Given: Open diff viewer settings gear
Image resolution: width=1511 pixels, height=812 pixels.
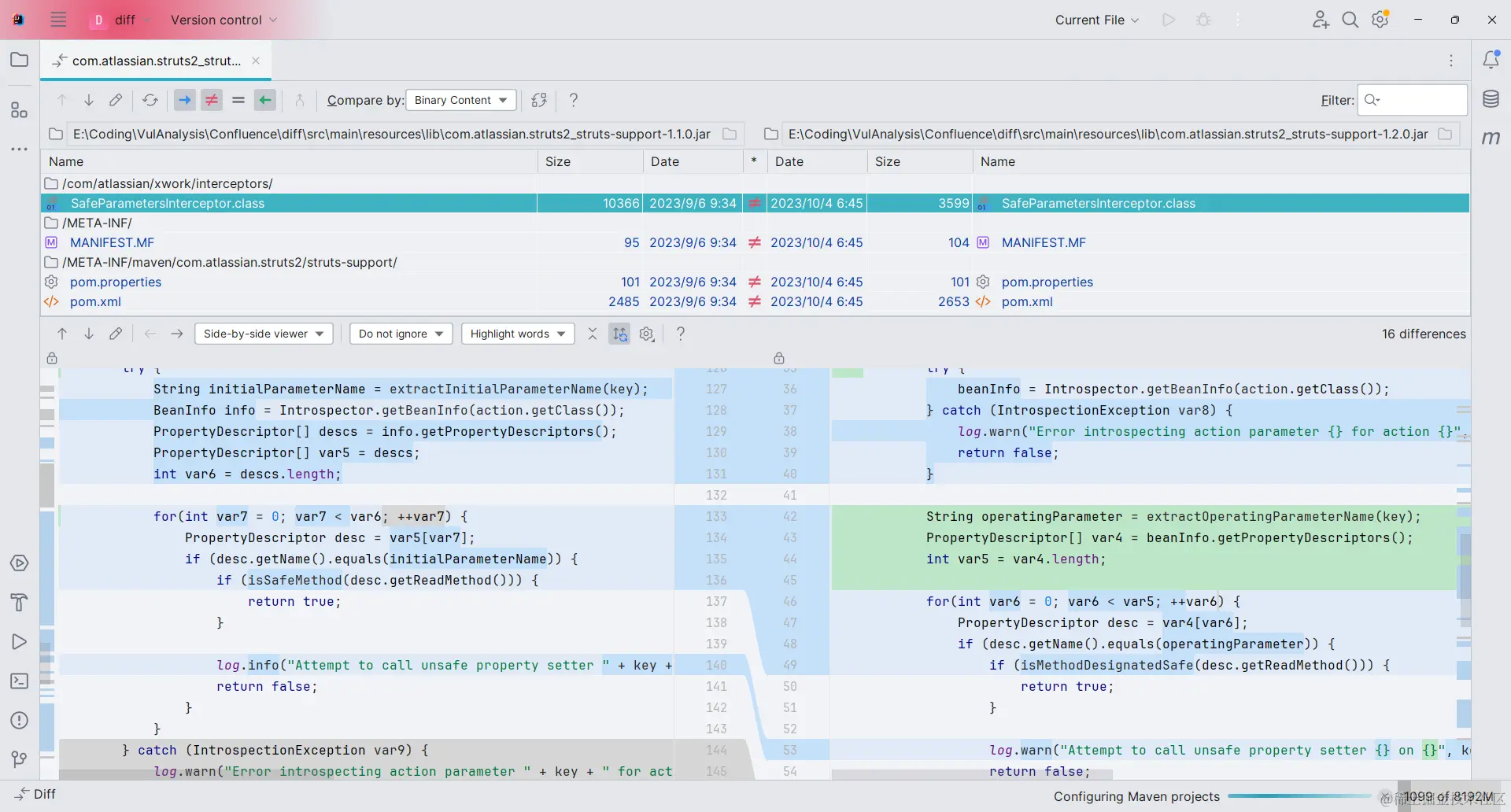Looking at the screenshot, I should 647,334.
